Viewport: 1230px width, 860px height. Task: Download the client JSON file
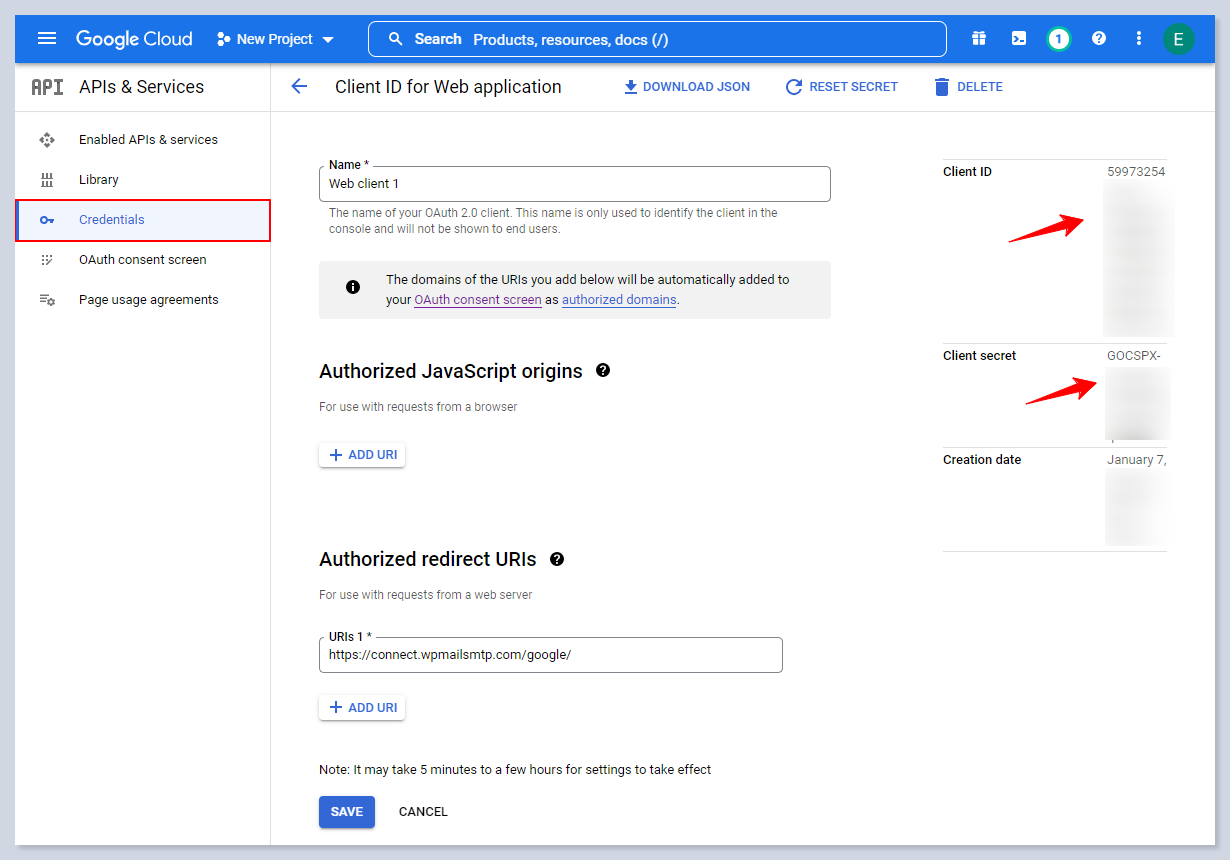click(686, 87)
